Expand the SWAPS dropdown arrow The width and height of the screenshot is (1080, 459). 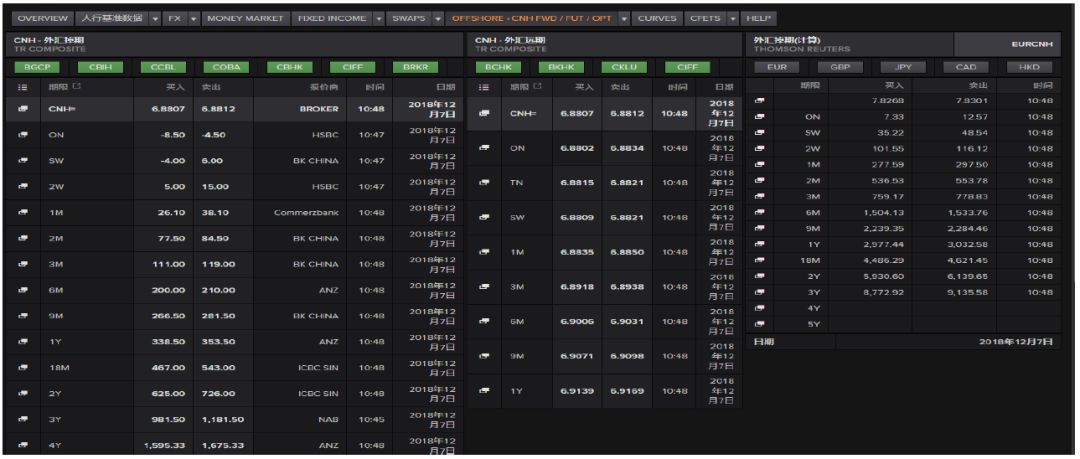(x=438, y=19)
